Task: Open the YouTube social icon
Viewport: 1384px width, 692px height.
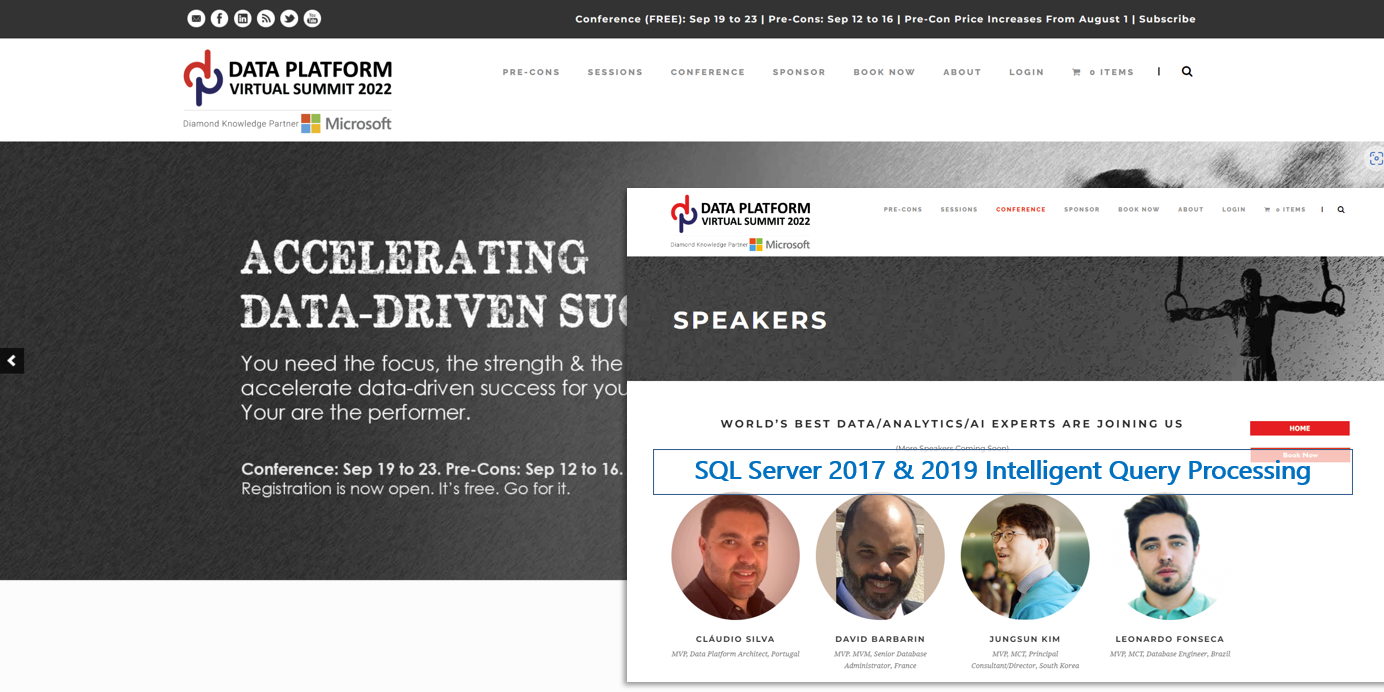Action: (x=312, y=18)
